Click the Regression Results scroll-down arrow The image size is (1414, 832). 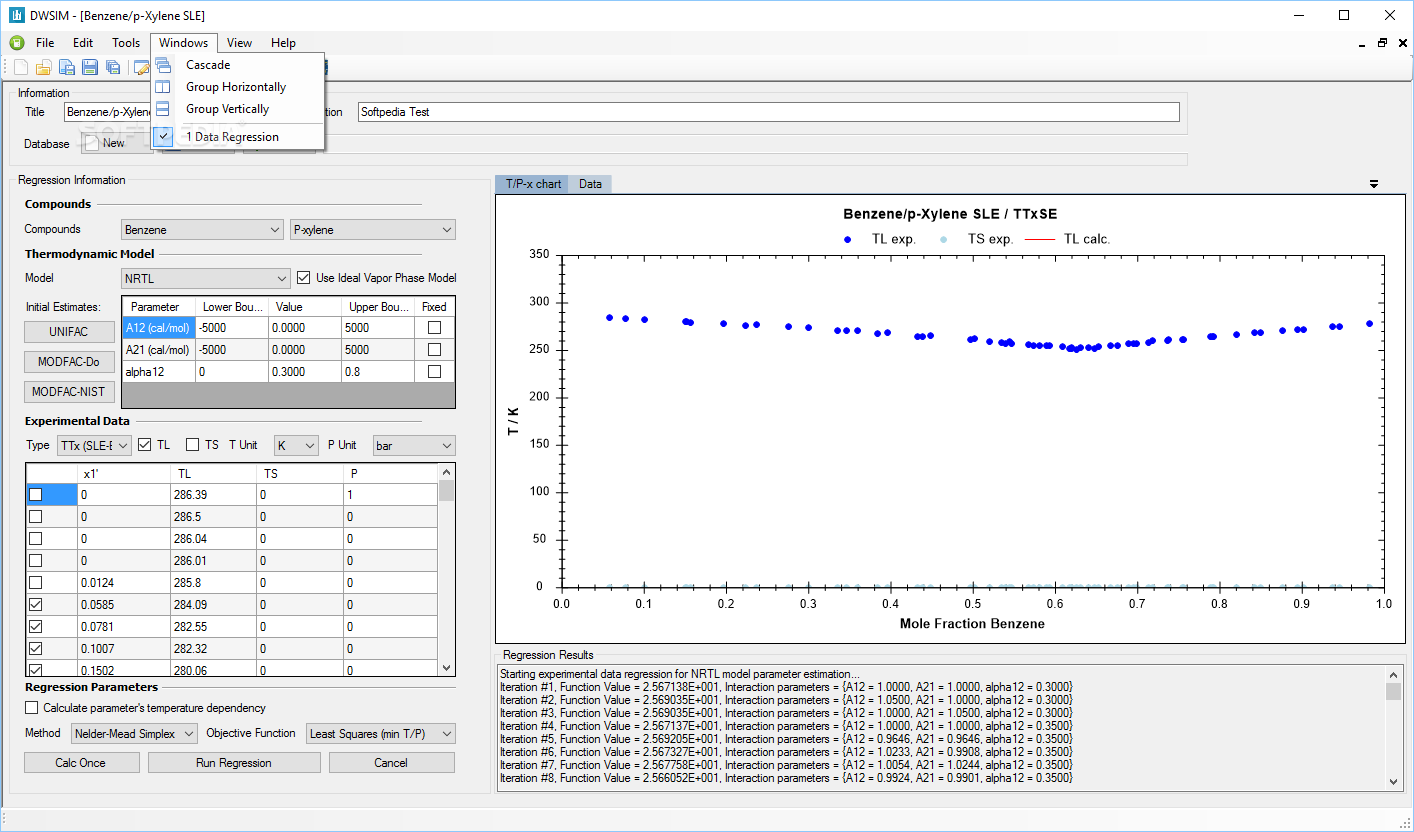[1394, 783]
